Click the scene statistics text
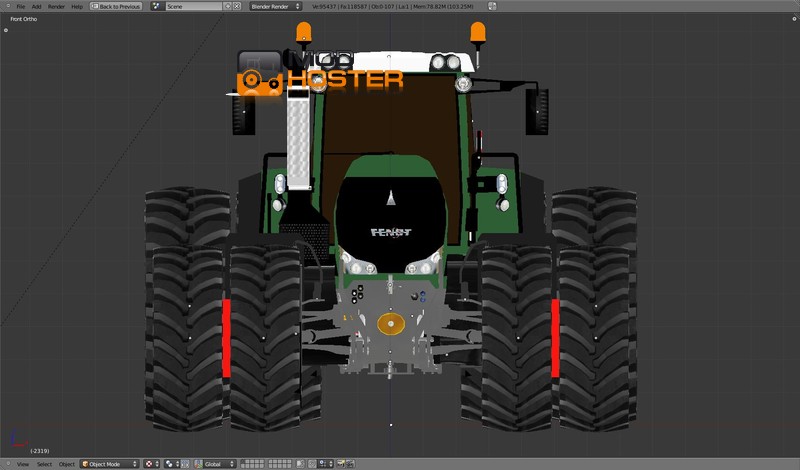Screen dimensions: 800x470 [x=392, y=7]
